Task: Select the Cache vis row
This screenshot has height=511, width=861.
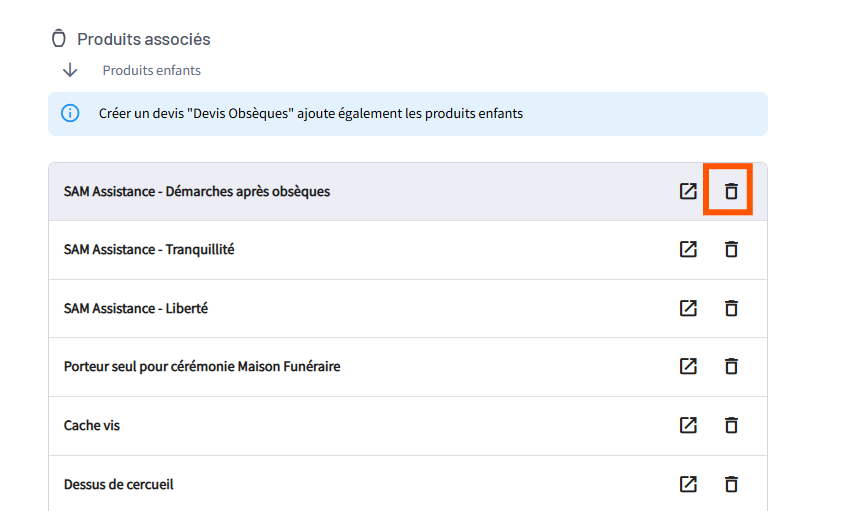Action: click(407, 426)
